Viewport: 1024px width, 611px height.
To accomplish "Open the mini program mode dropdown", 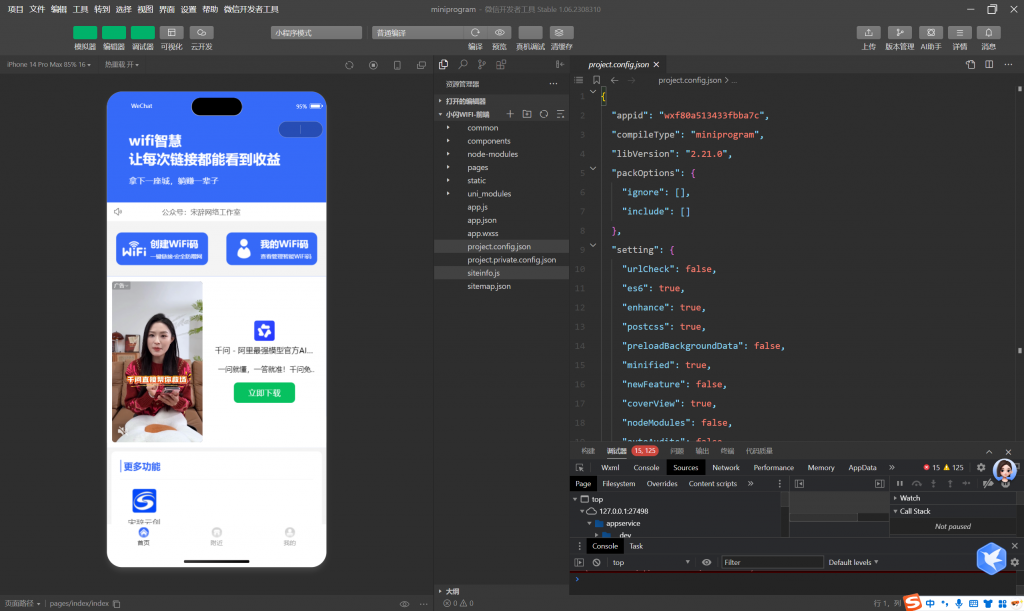I will (316, 33).
